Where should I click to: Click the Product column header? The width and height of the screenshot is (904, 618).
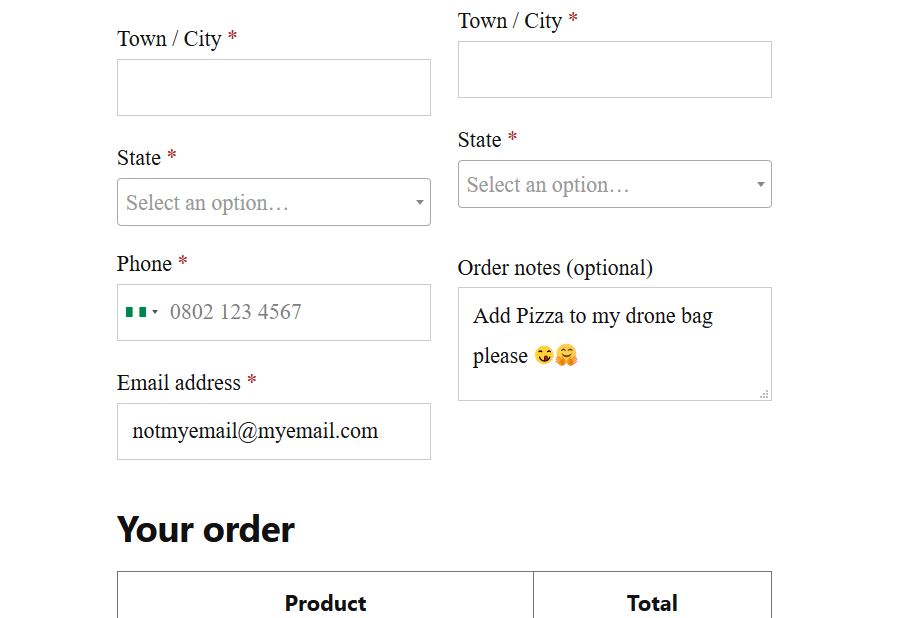[x=325, y=603]
